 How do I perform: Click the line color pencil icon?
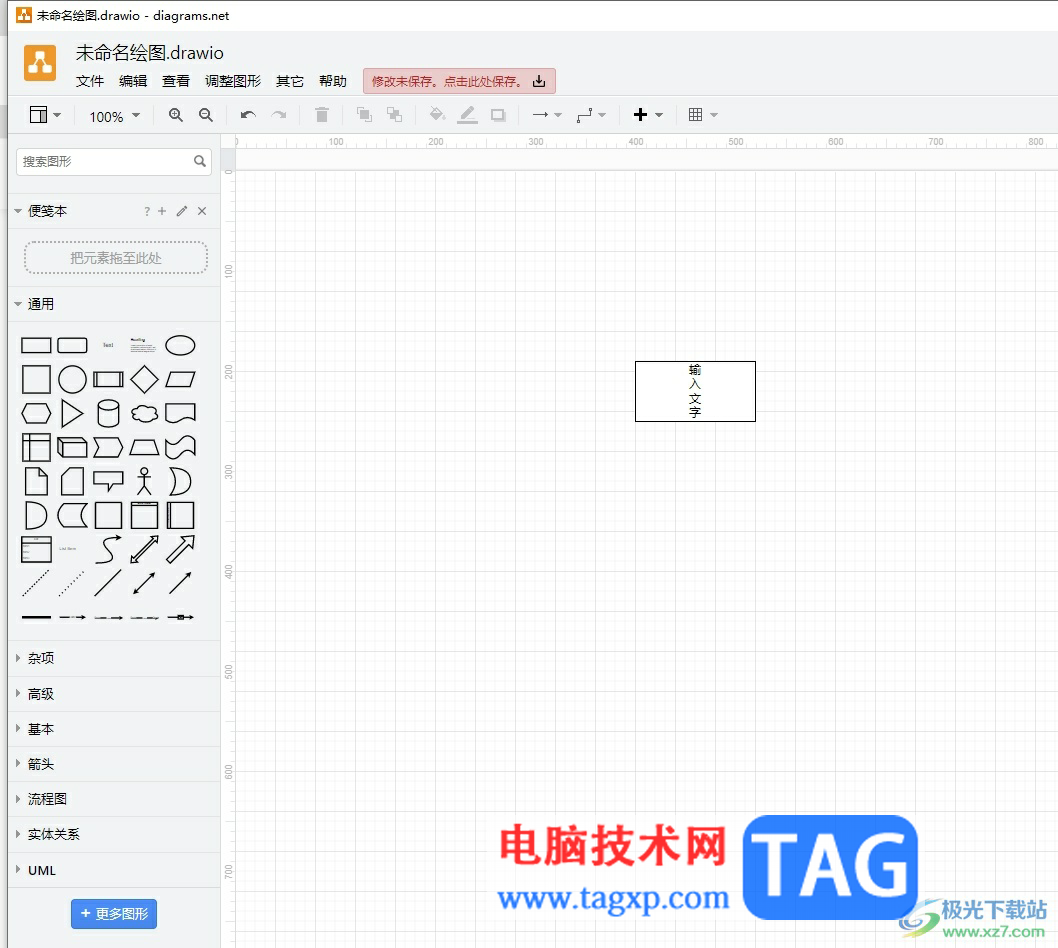tap(467, 115)
